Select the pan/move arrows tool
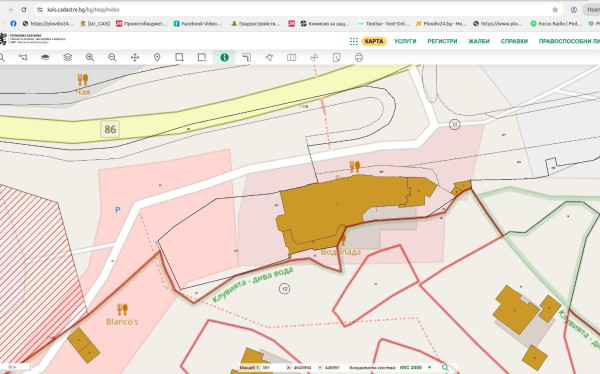Viewport: 600px width, 374px height. pos(135,57)
